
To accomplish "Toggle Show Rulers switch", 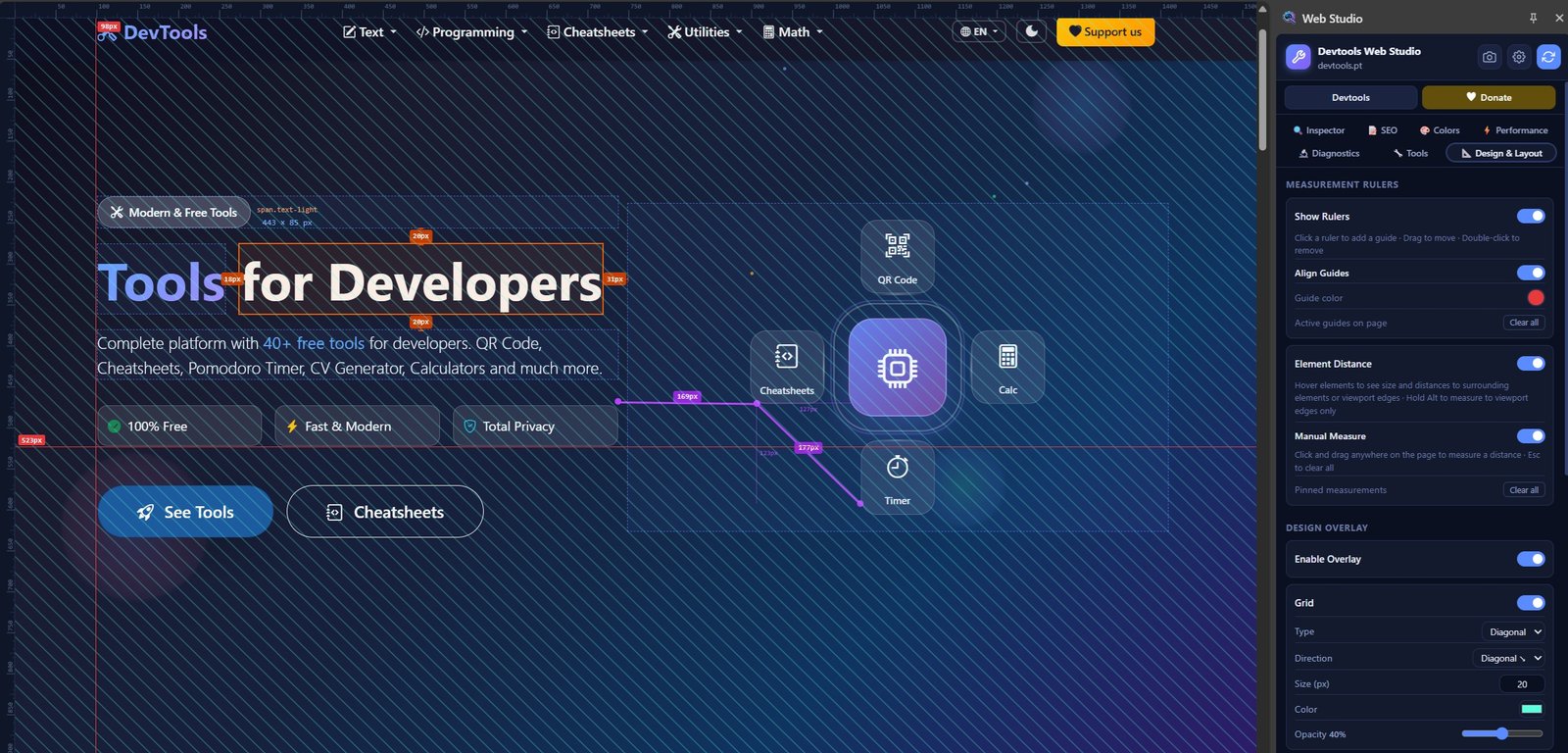I will (x=1531, y=216).
